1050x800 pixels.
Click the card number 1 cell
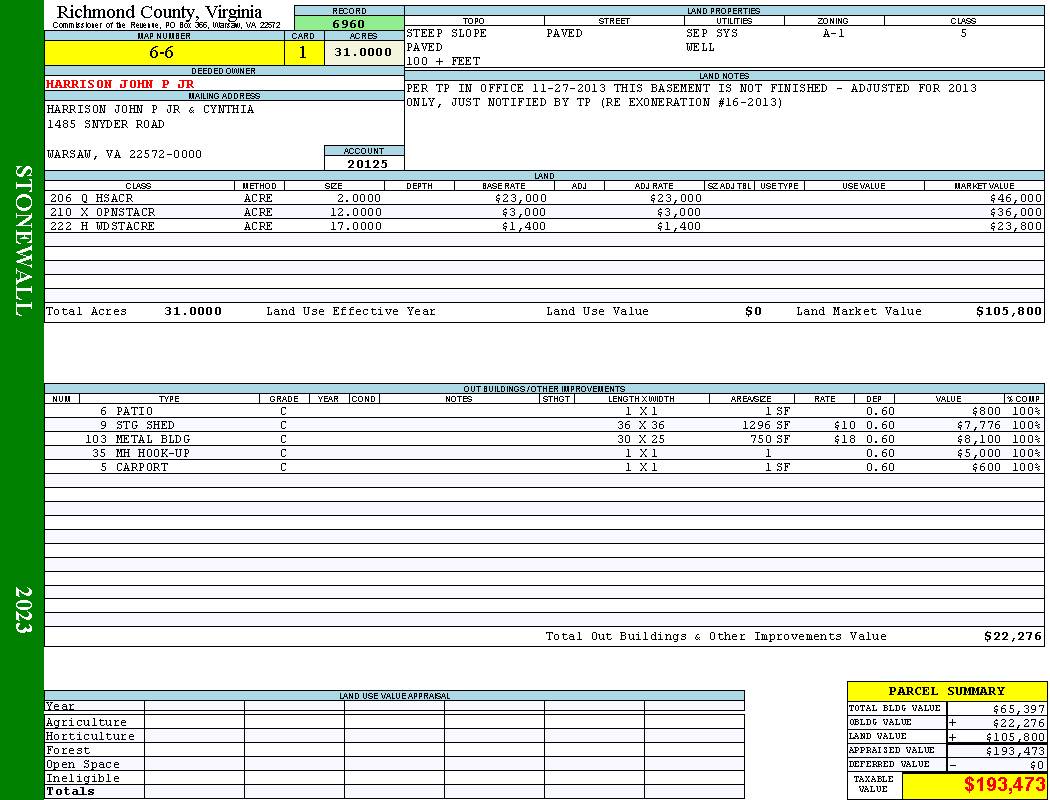(x=303, y=53)
